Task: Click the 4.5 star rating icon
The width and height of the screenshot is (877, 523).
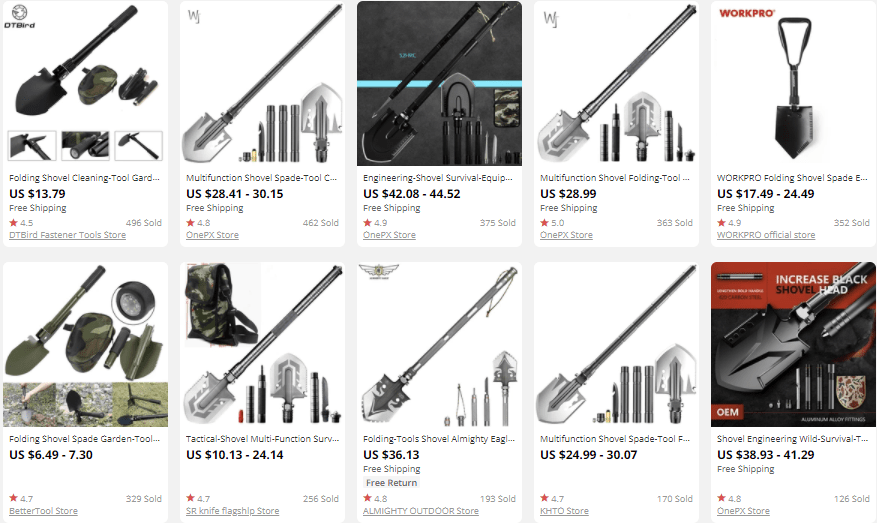Action: tap(13, 223)
